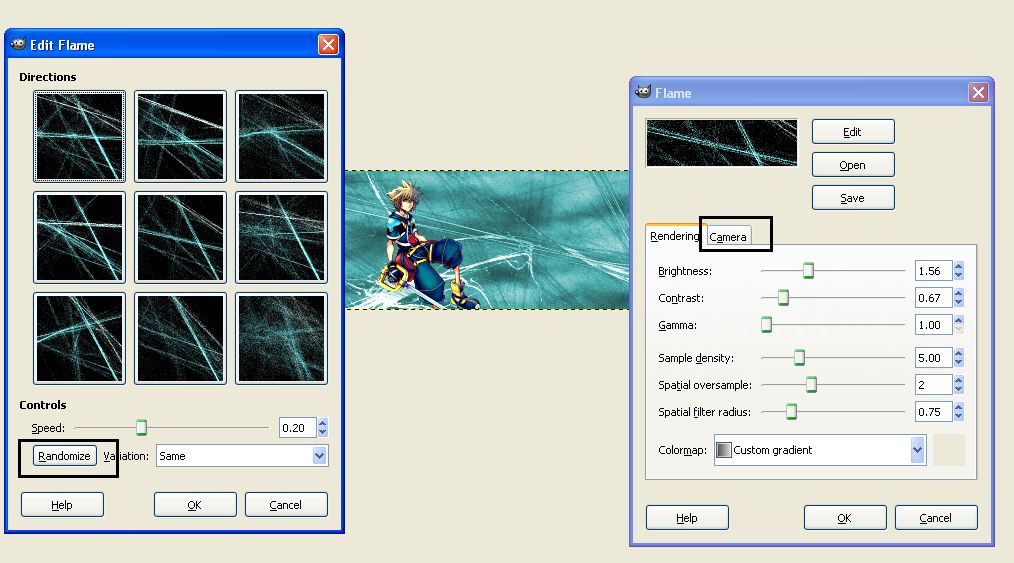1014x563 pixels.
Task: Click the Brightness slider handle
Action: tap(808, 271)
